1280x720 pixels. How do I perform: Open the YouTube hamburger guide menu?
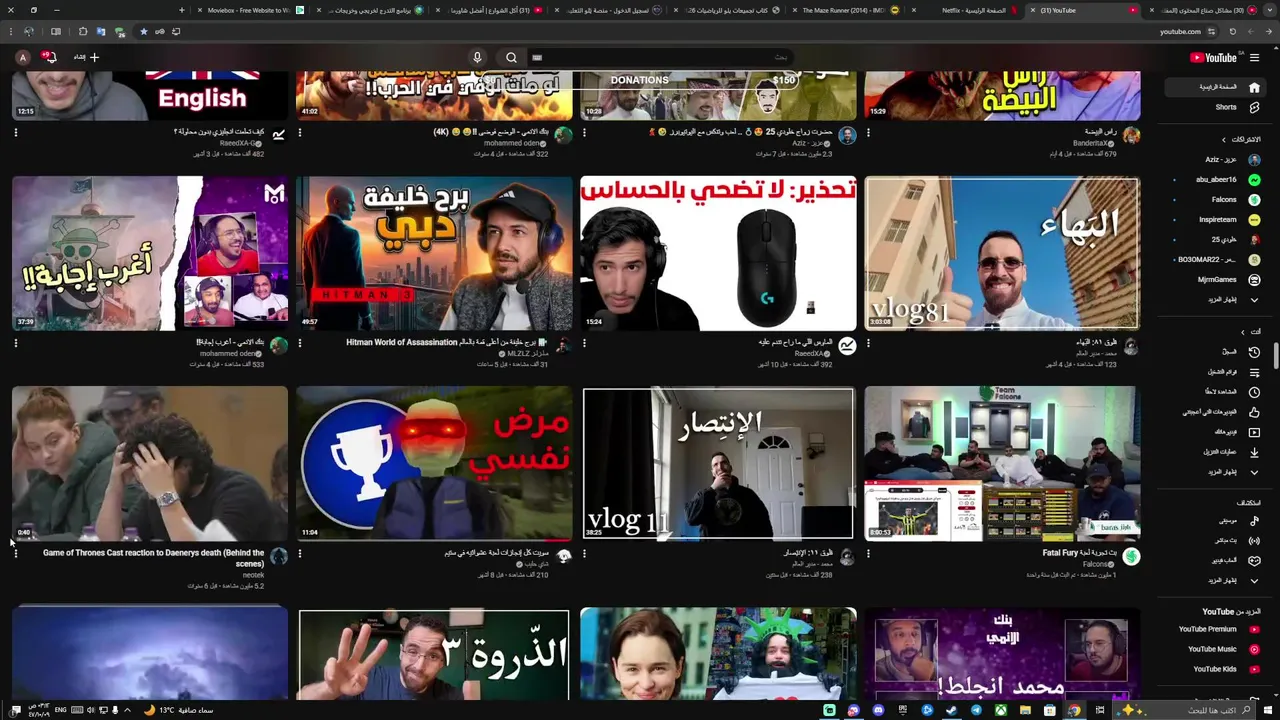pyautogui.click(x=1254, y=58)
